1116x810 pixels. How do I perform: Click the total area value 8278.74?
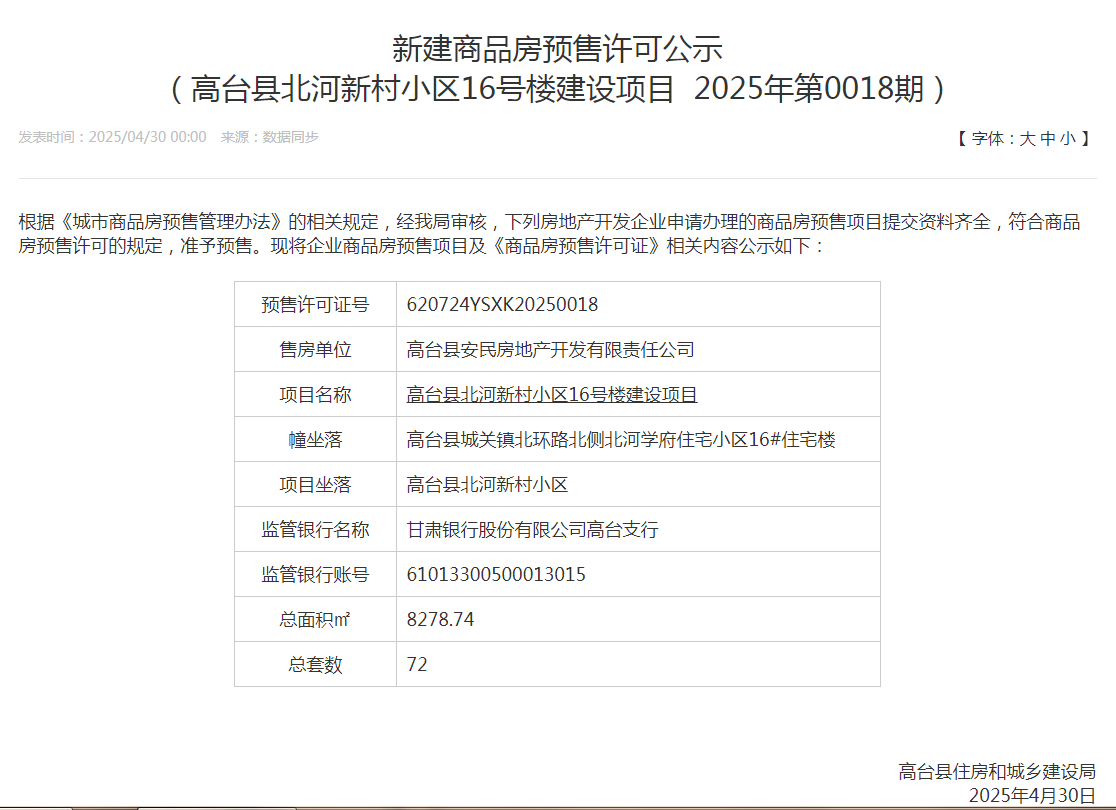[x=440, y=620]
